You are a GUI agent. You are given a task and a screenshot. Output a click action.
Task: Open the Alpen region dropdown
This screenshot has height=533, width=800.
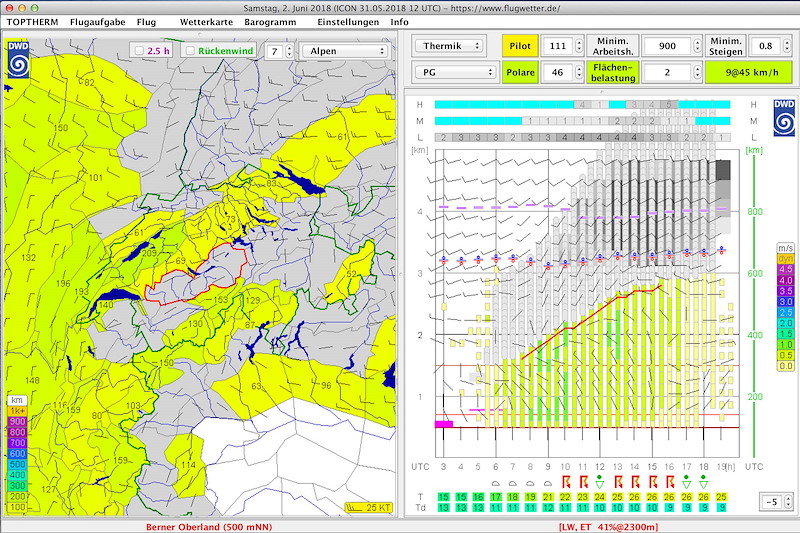click(x=346, y=51)
